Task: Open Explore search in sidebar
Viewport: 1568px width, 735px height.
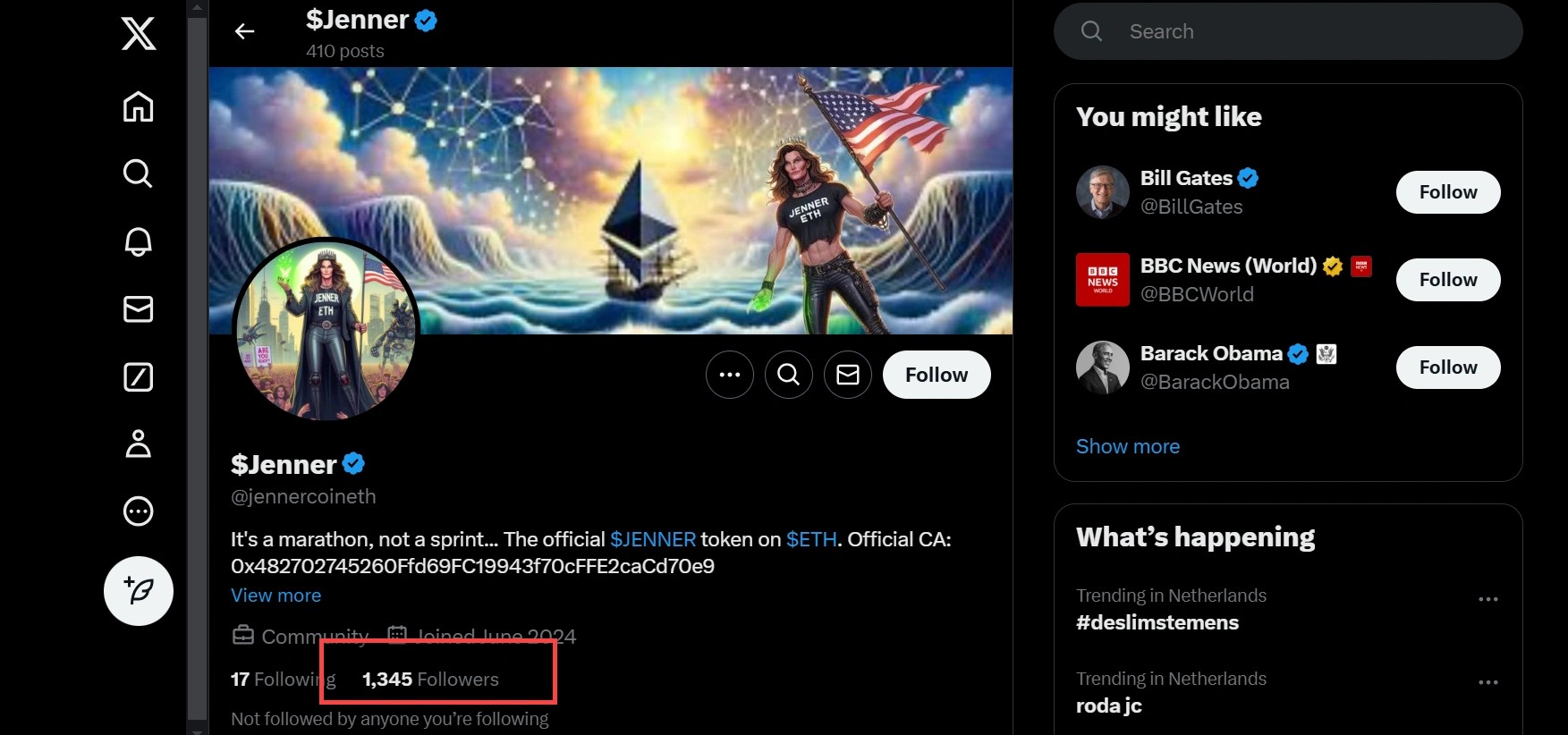Action: (139, 173)
